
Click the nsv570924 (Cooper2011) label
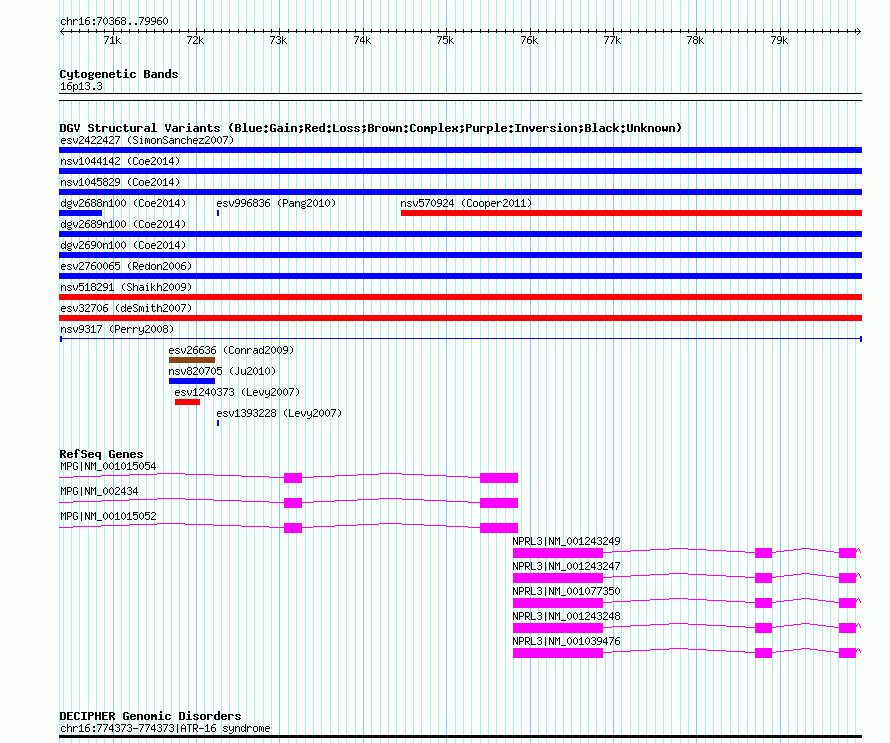tap(466, 203)
